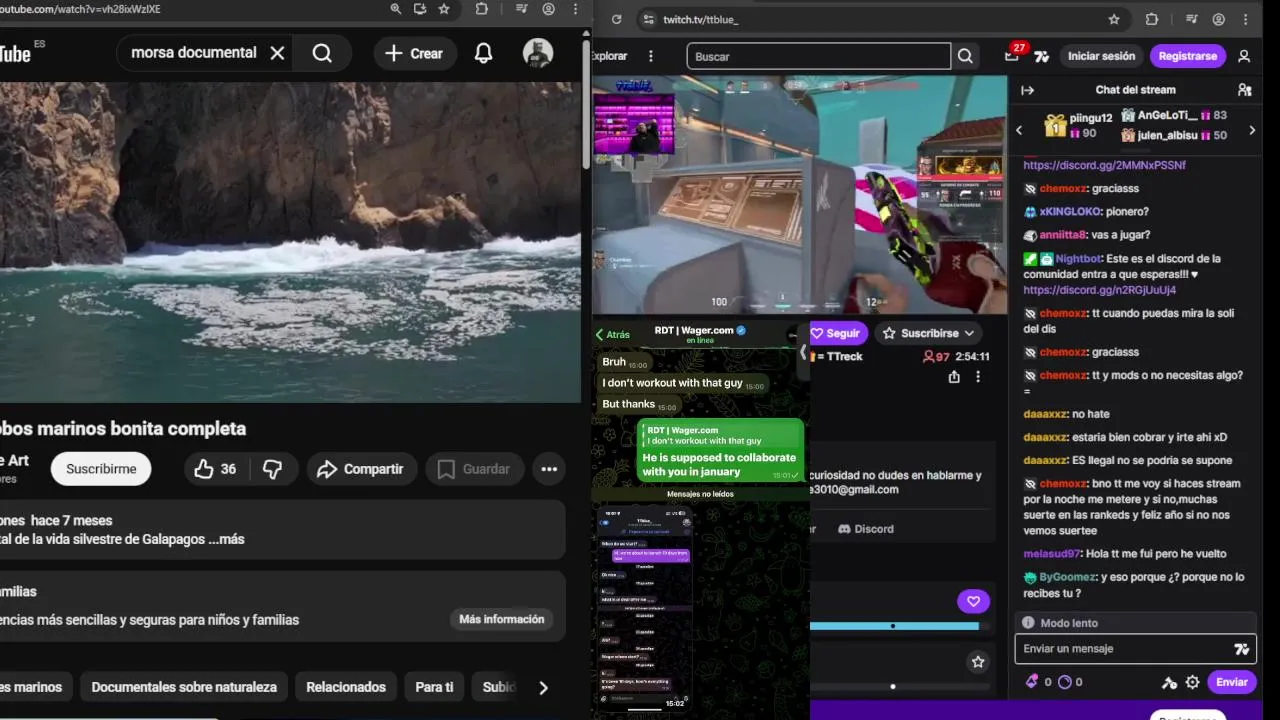This screenshot has width=1280, height=720.
Task: Show next chat leaderboard entries arrow
Action: pos(1252,130)
